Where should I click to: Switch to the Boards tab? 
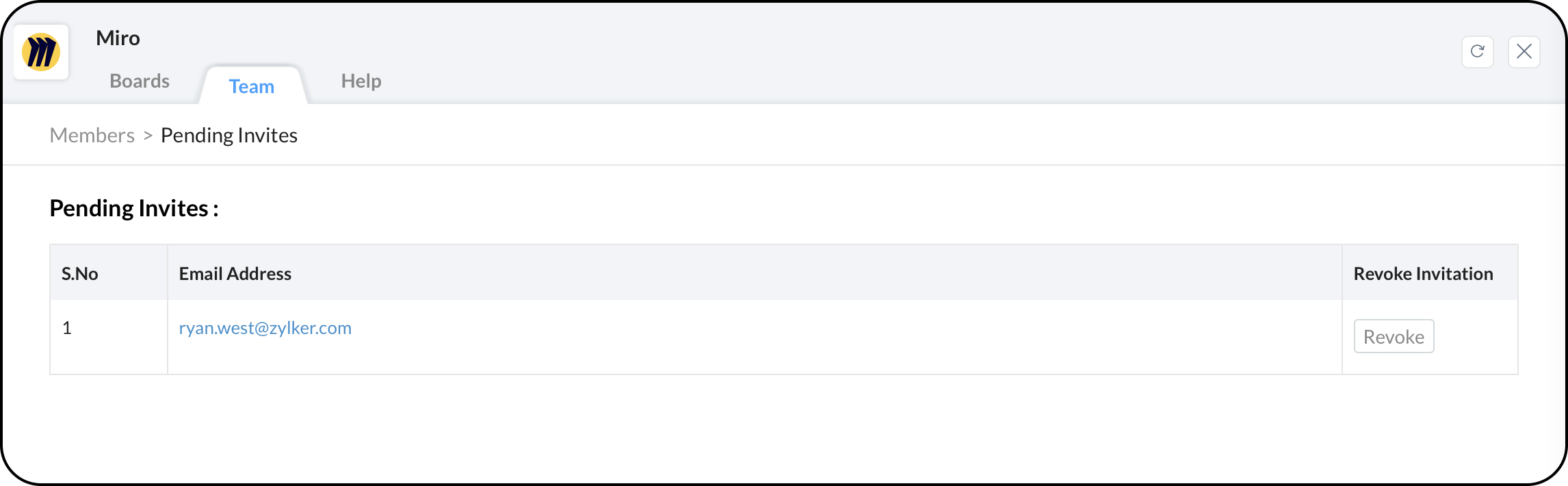coord(140,81)
